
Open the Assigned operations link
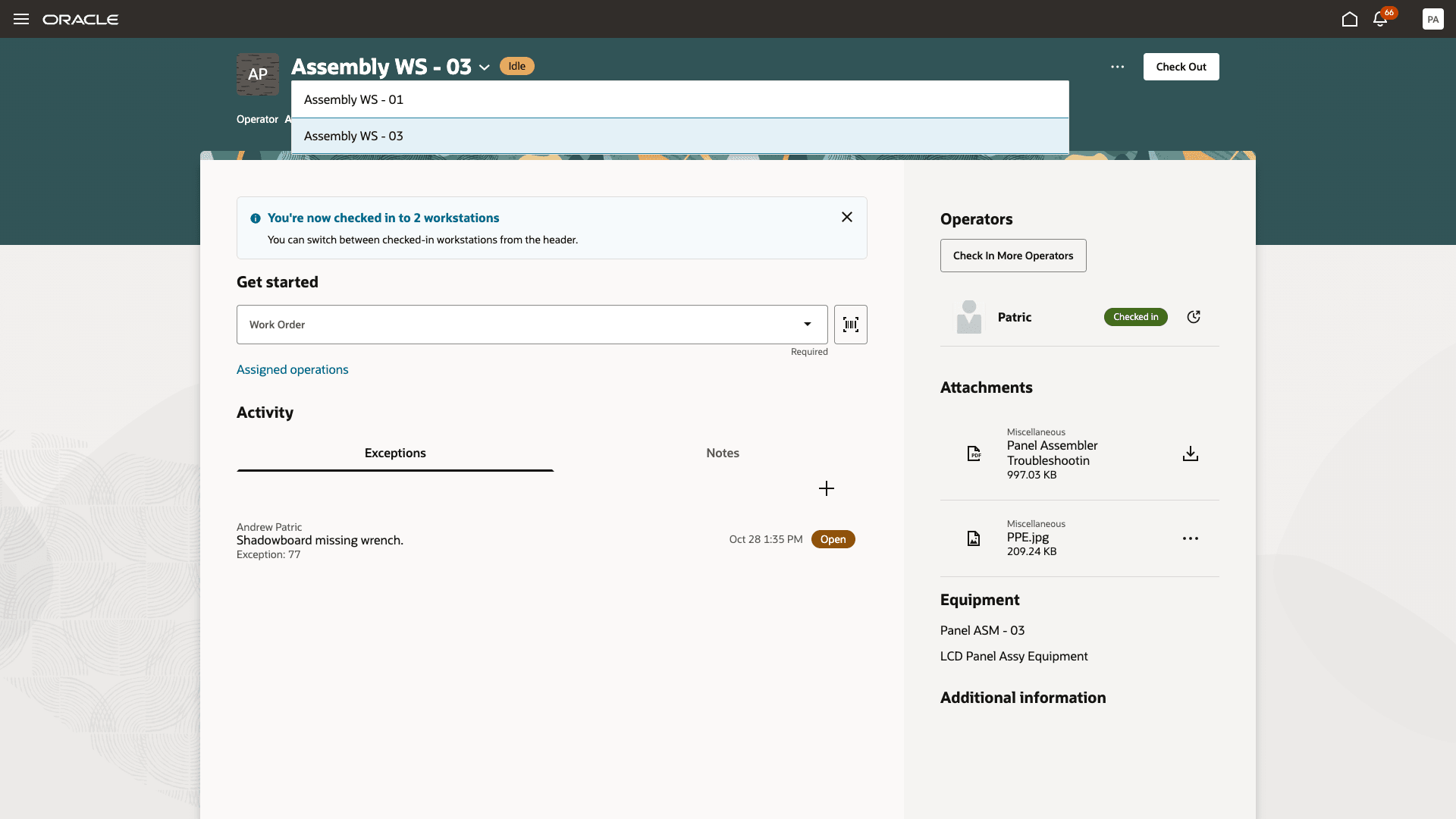[x=292, y=369]
